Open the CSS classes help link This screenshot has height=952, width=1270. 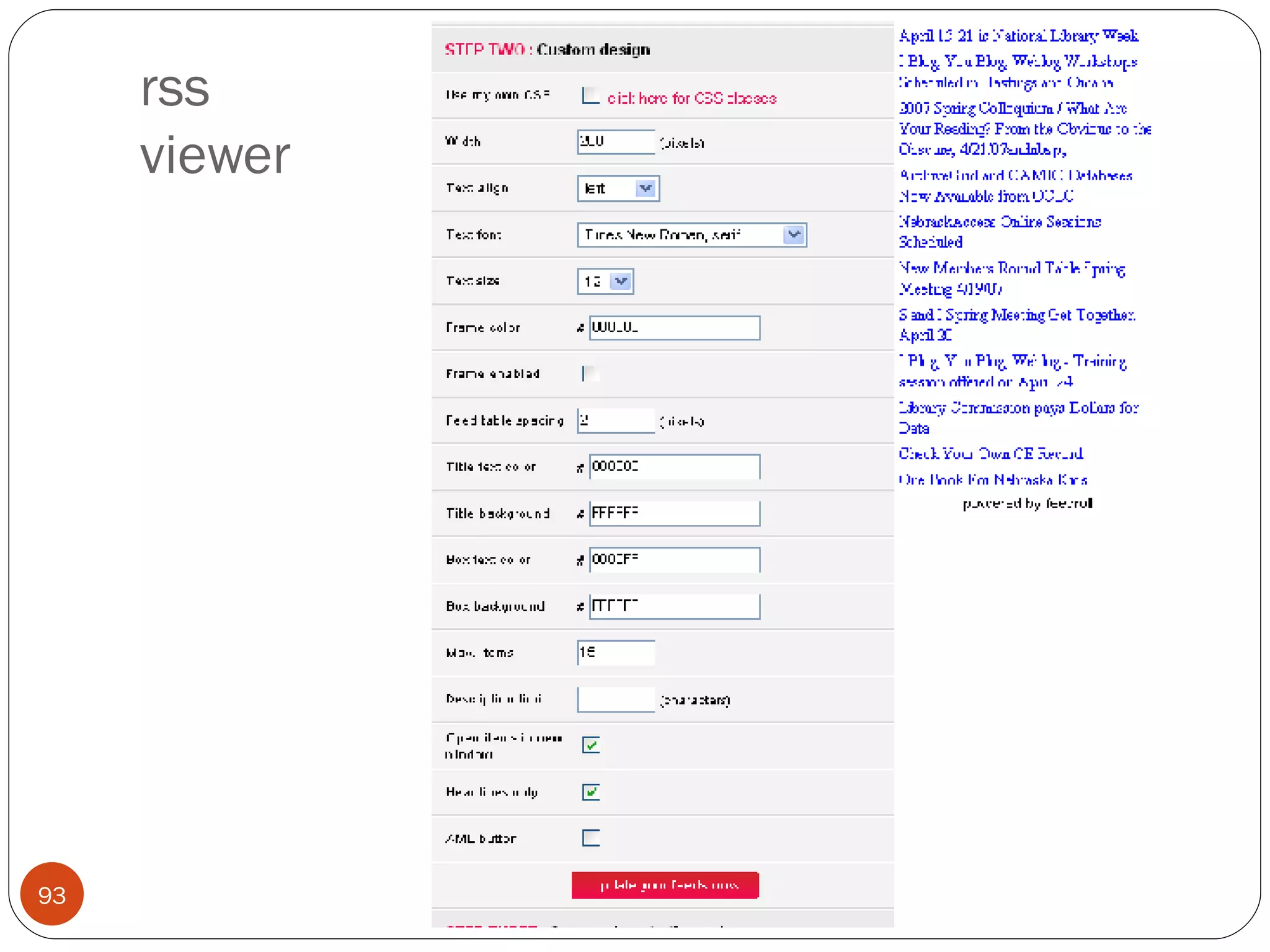[x=692, y=99]
